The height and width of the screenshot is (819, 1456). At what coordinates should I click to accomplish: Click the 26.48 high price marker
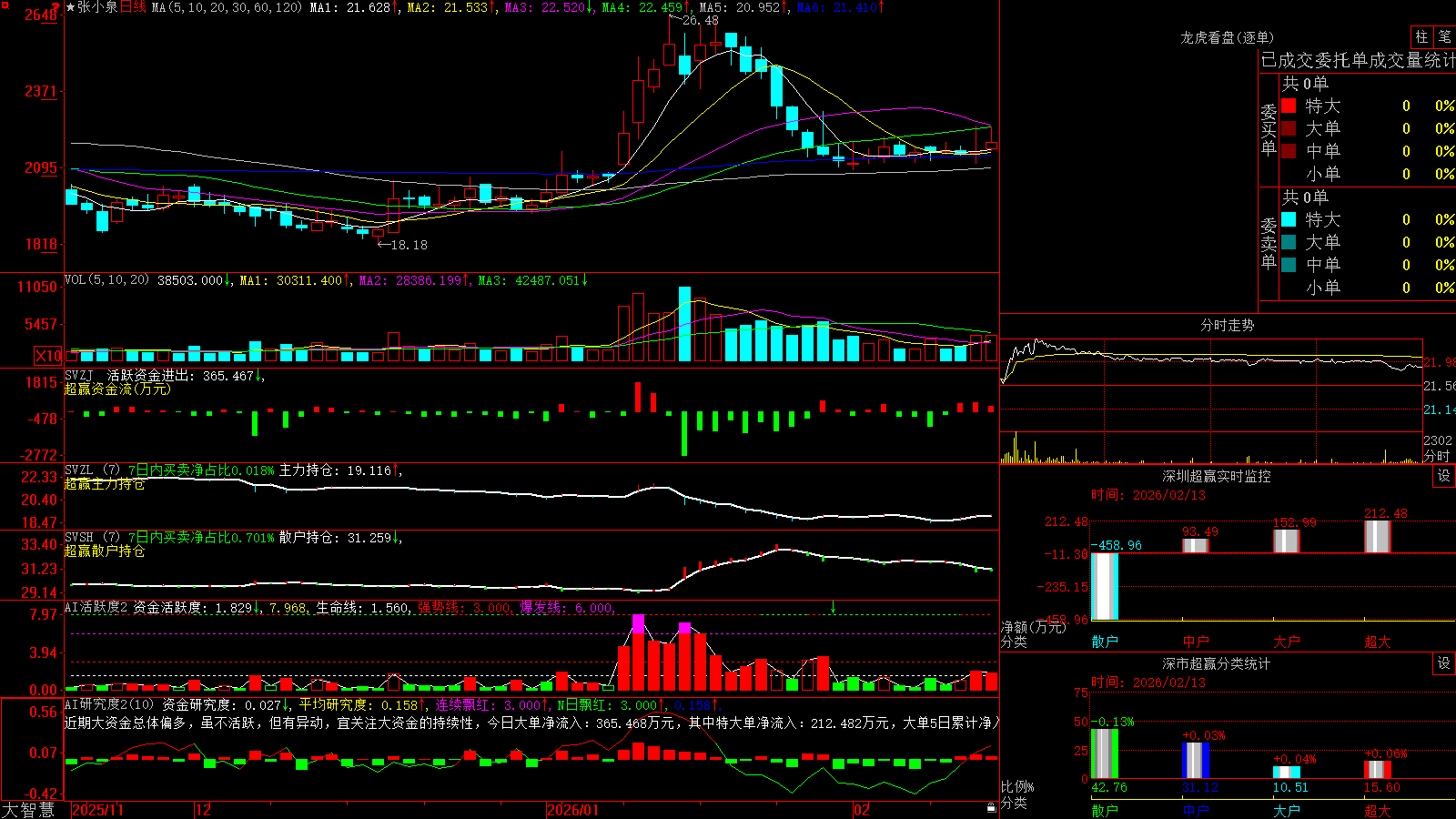tap(700, 20)
